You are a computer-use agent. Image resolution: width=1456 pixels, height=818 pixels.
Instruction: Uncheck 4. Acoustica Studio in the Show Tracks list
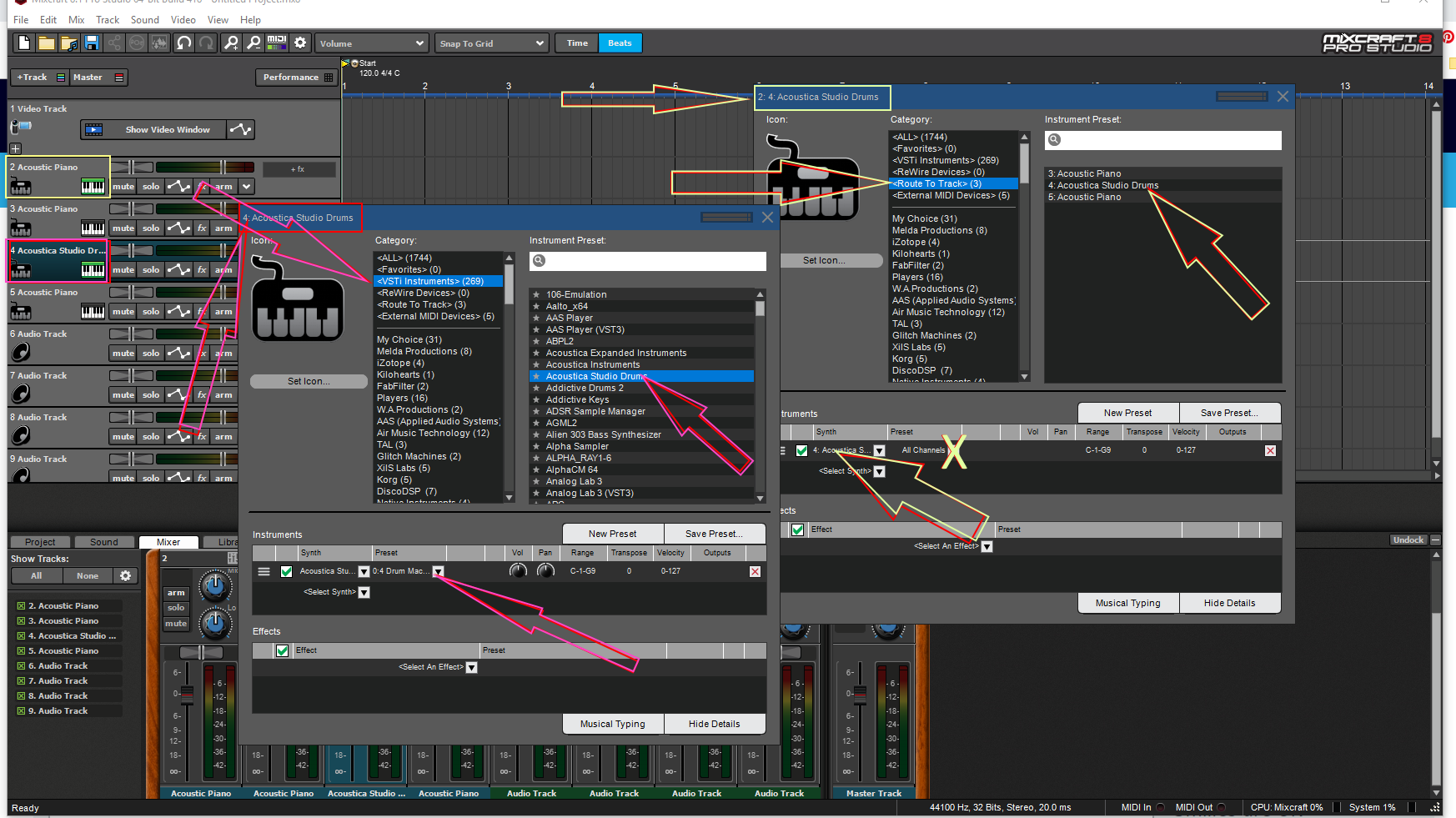pos(21,636)
